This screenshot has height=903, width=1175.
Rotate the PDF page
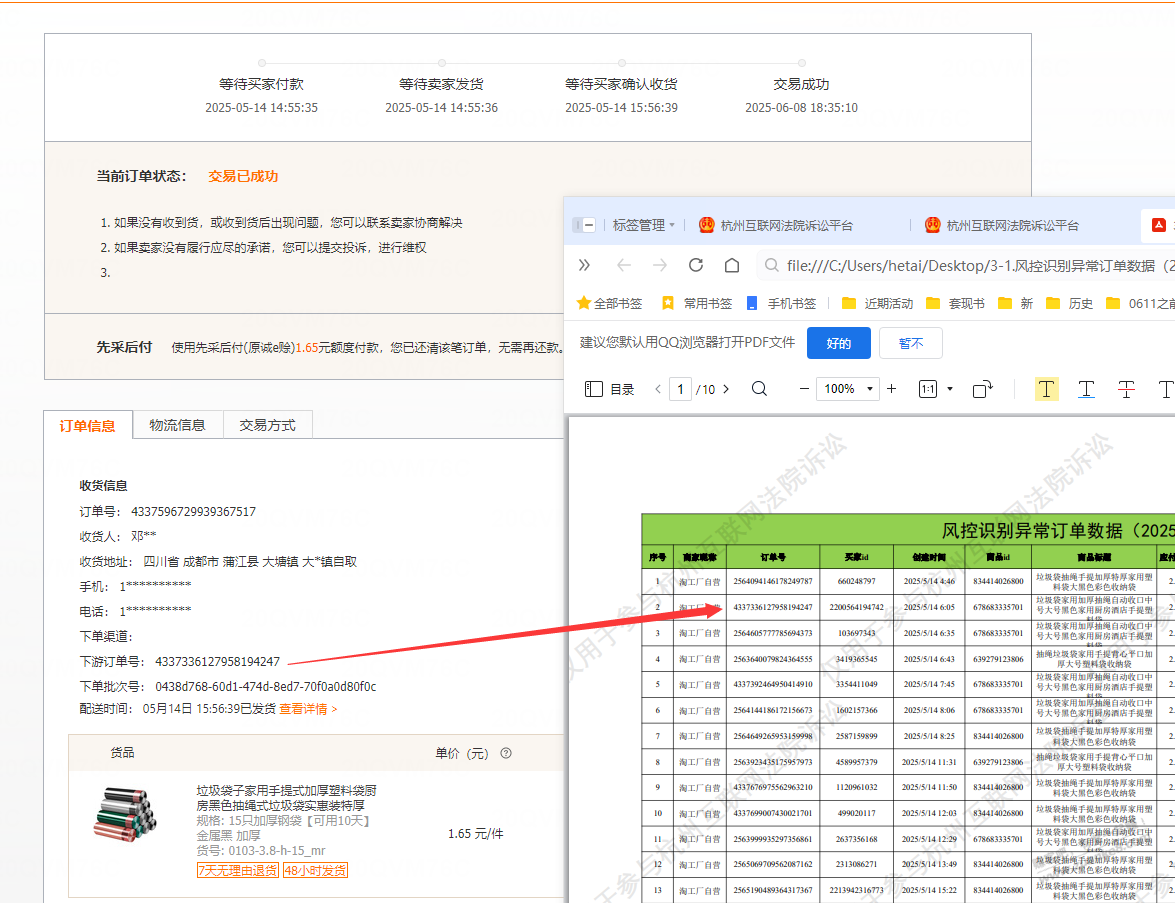[x=982, y=389]
